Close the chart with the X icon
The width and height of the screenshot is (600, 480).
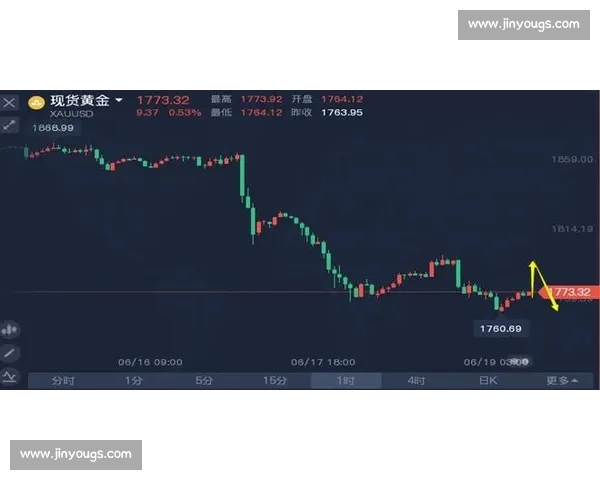tap(9, 103)
